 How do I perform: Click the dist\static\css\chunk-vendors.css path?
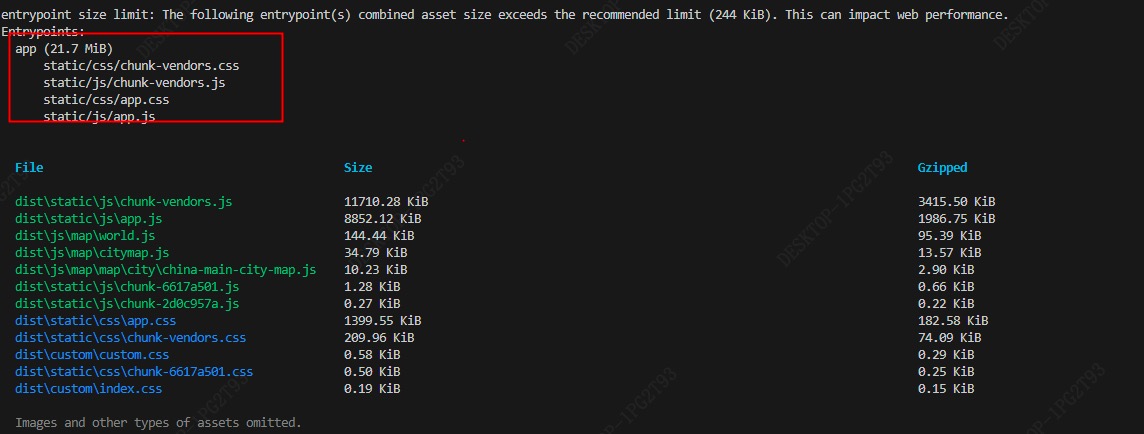tap(130, 338)
